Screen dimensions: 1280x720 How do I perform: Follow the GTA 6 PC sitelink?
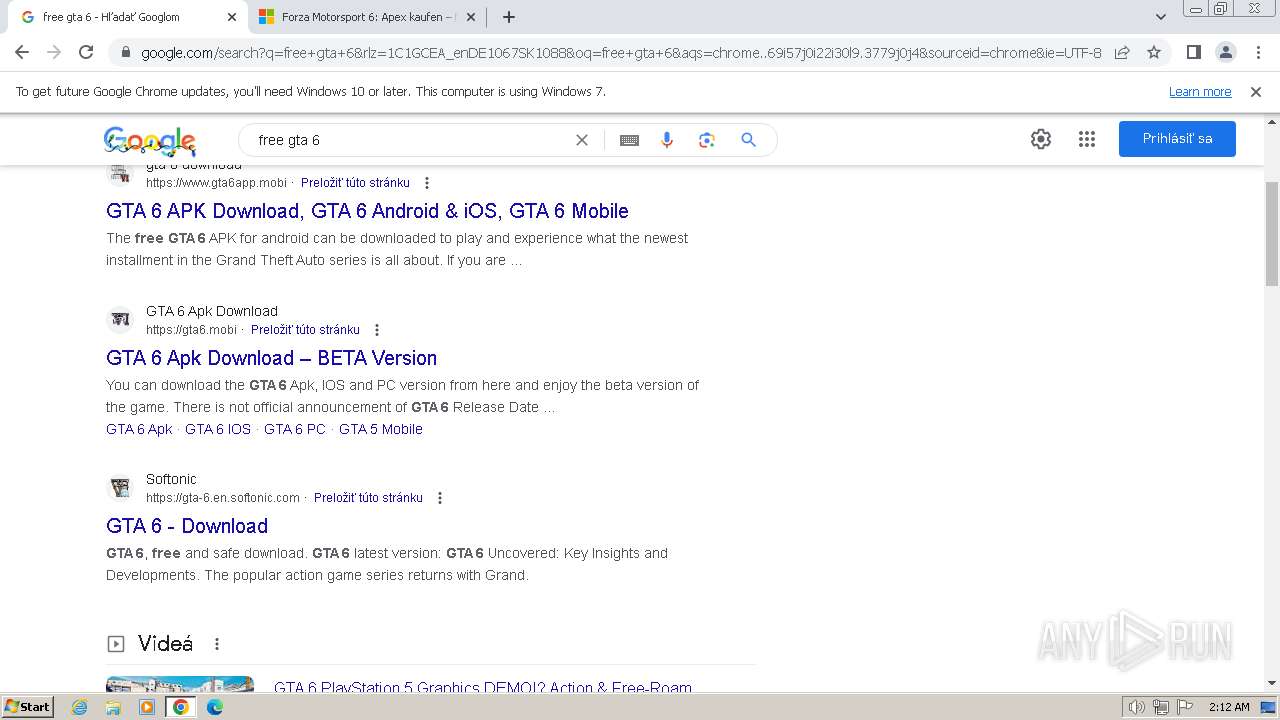tap(295, 429)
